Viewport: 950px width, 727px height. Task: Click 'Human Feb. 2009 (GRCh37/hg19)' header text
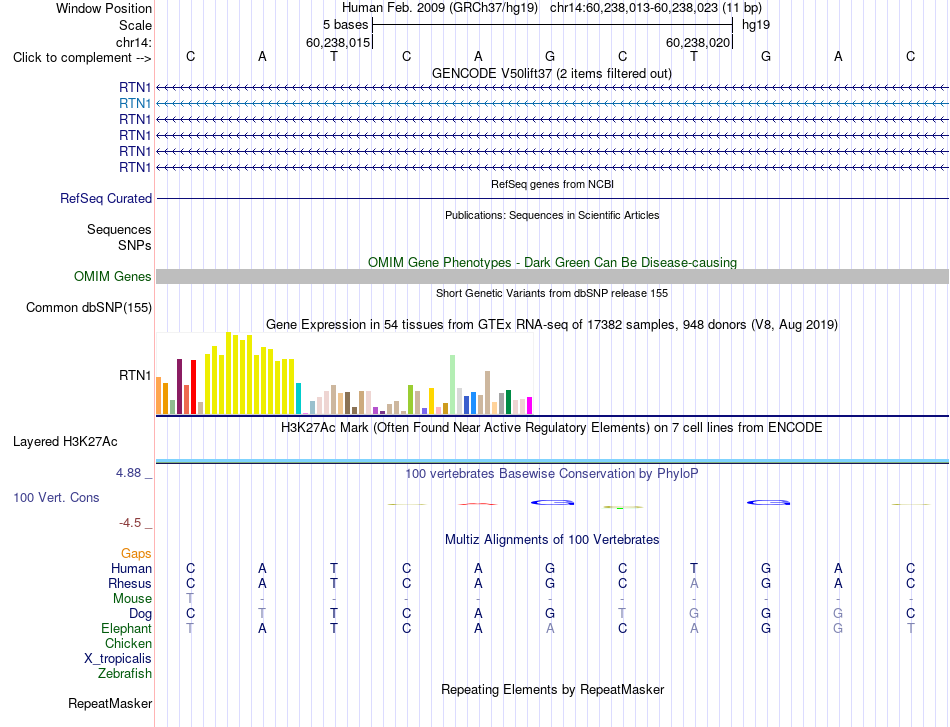(440, 8)
